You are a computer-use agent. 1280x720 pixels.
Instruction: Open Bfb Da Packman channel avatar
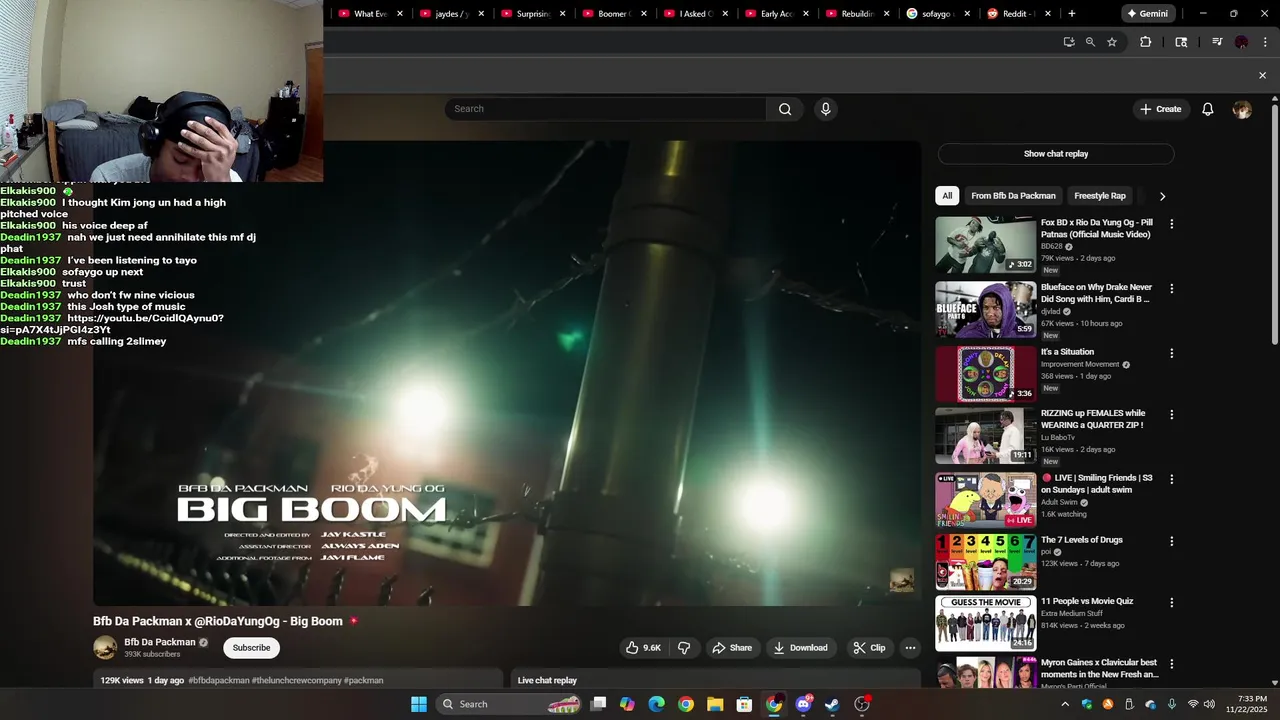[105, 648]
